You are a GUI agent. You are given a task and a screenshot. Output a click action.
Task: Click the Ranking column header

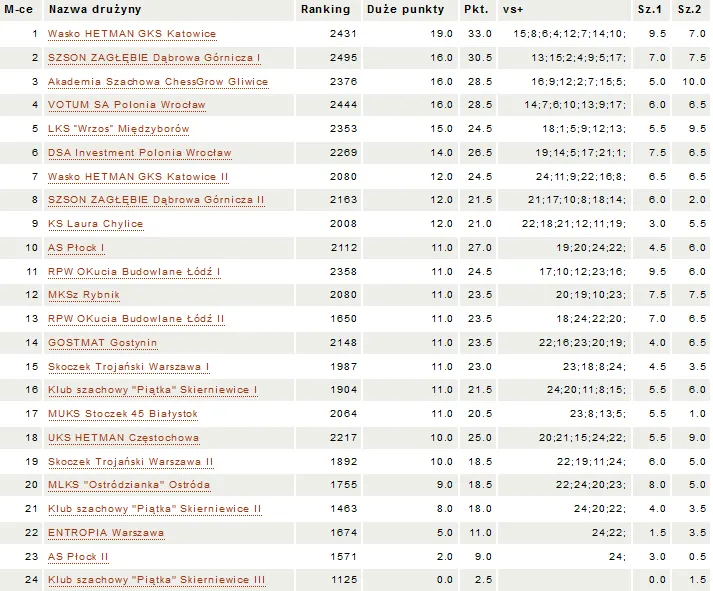coord(325,9)
